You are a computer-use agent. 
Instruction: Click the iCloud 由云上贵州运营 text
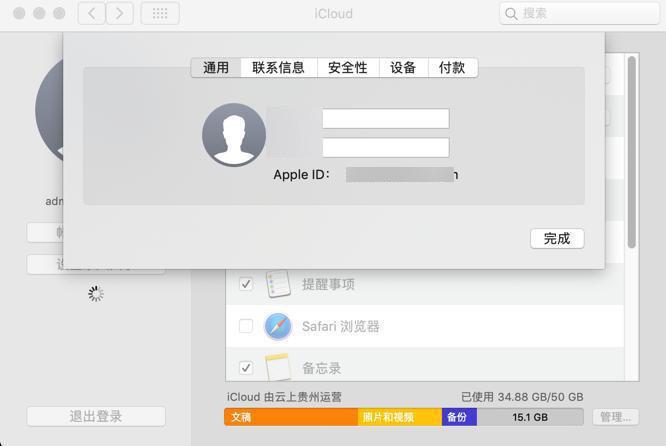point(284,397)
